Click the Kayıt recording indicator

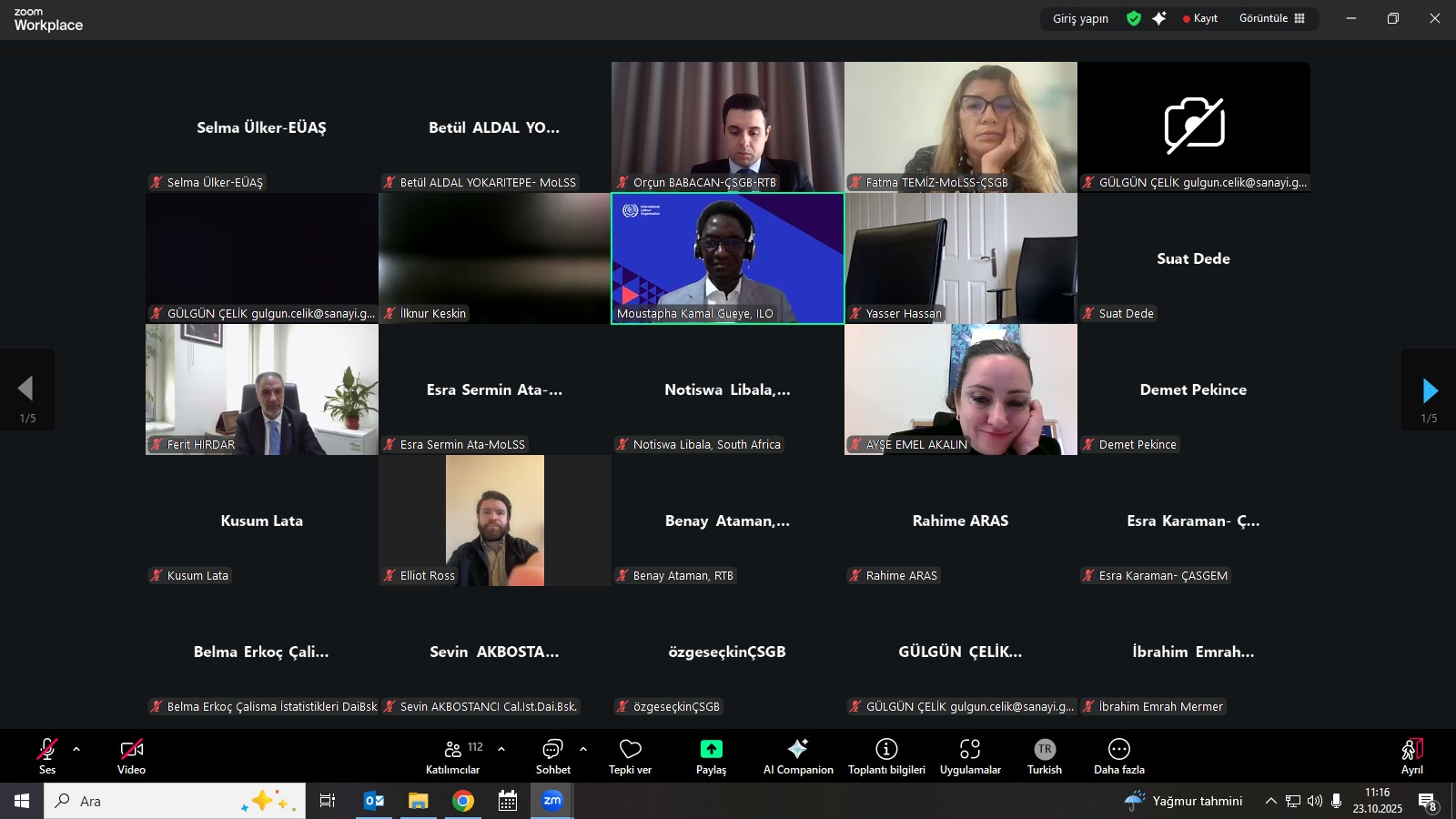pyautogui.click(x=1200, y=18)
